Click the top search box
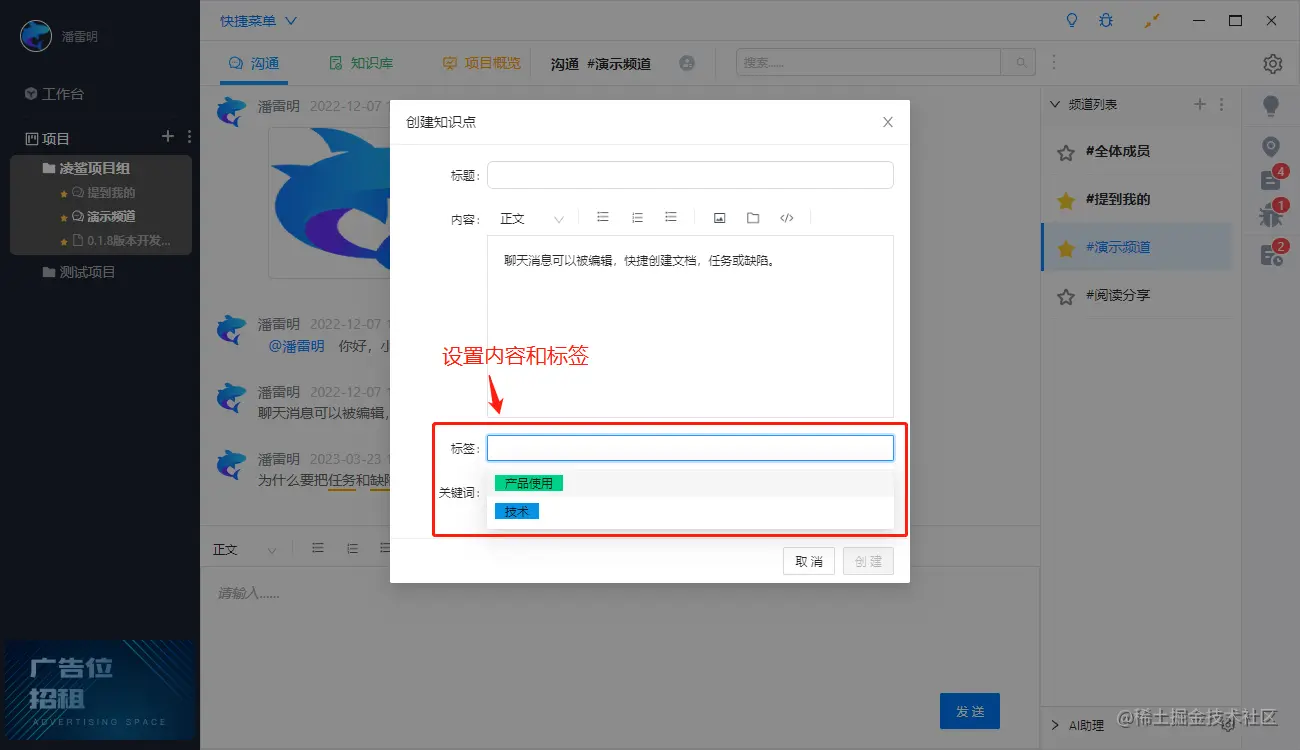 pyautogui.click(x=869, y=63)
